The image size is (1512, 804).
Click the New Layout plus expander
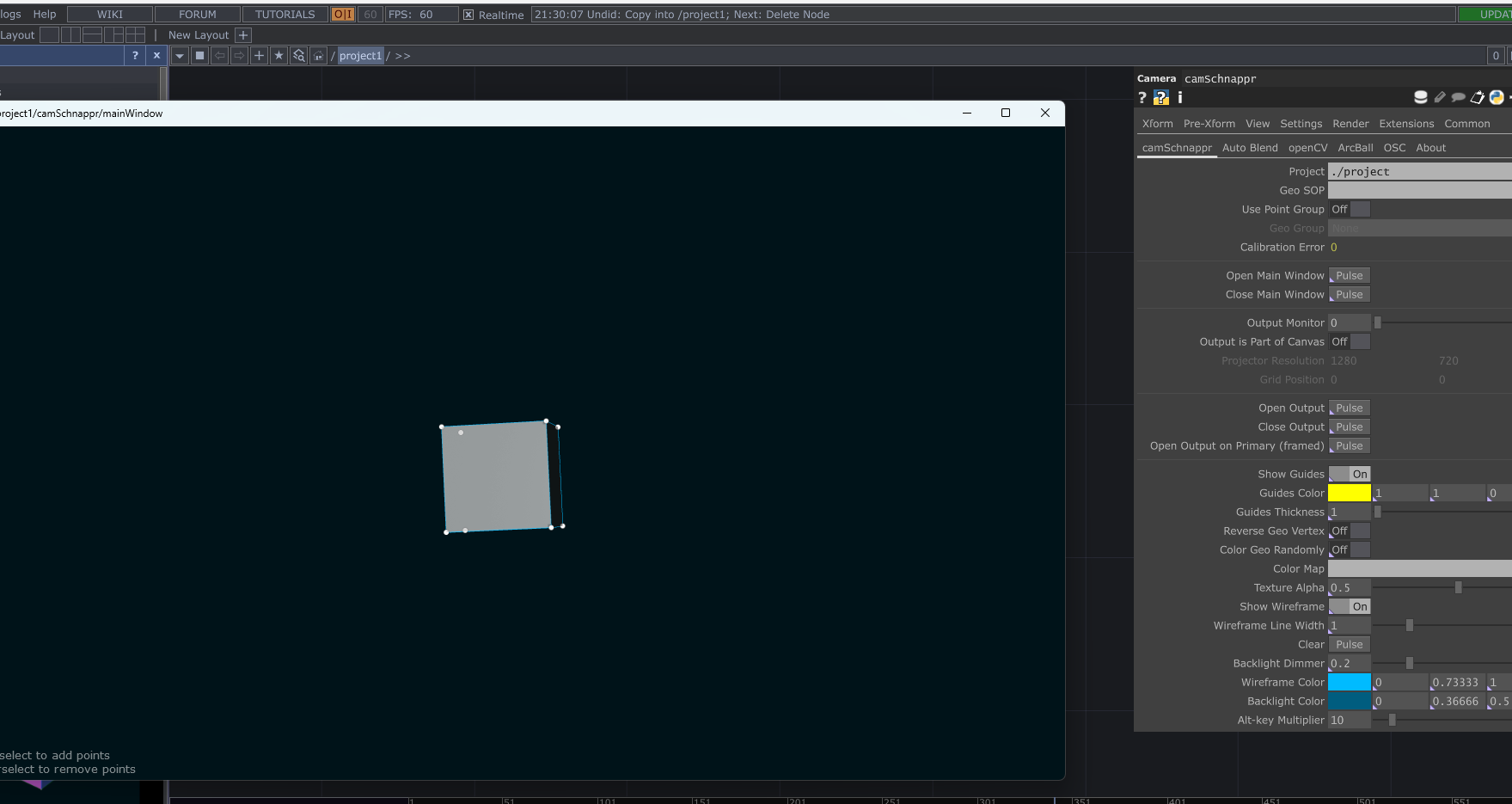(243, 34)
